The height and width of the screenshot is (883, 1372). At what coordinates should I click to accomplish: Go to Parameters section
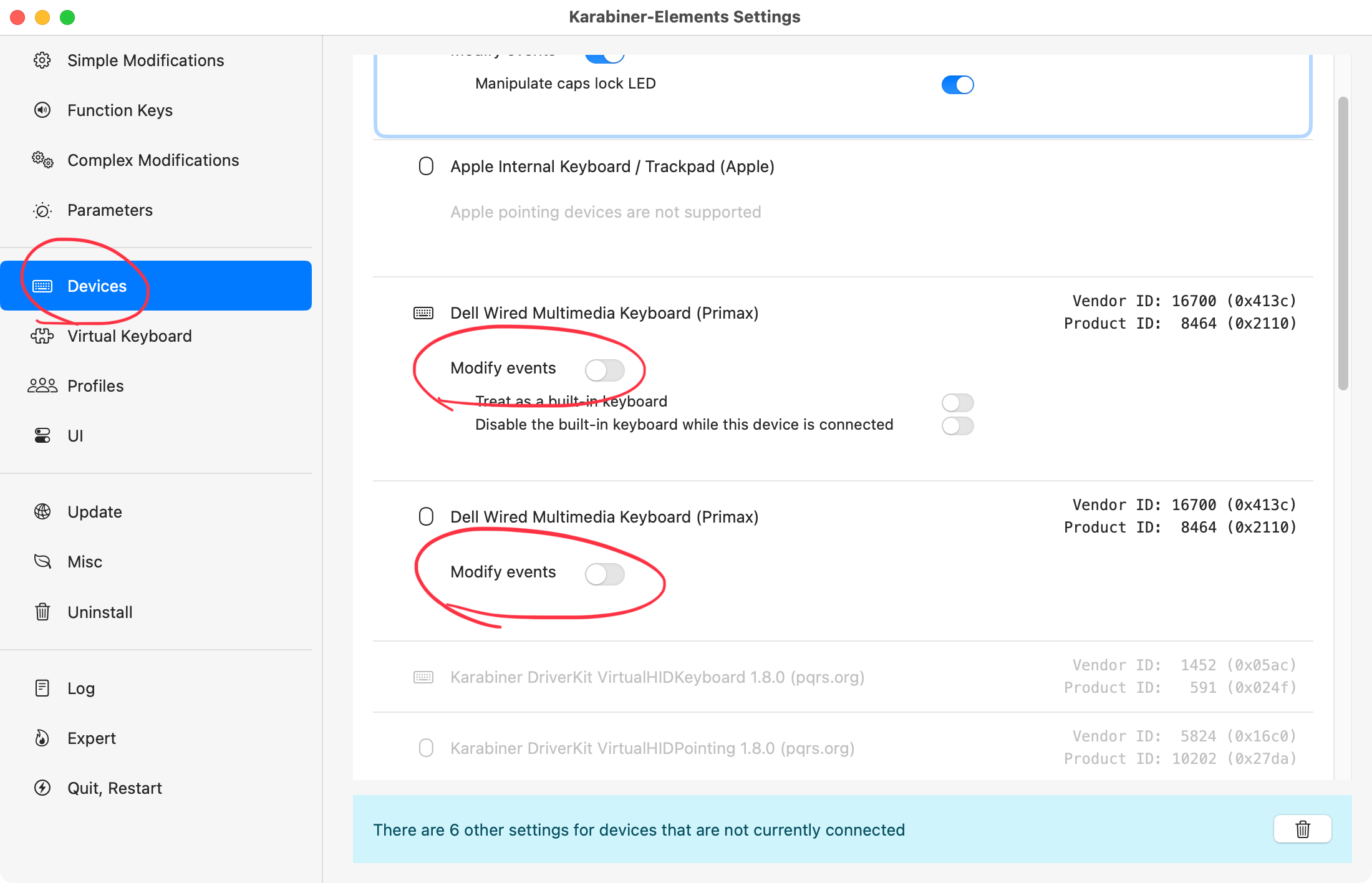click(156, 210)
